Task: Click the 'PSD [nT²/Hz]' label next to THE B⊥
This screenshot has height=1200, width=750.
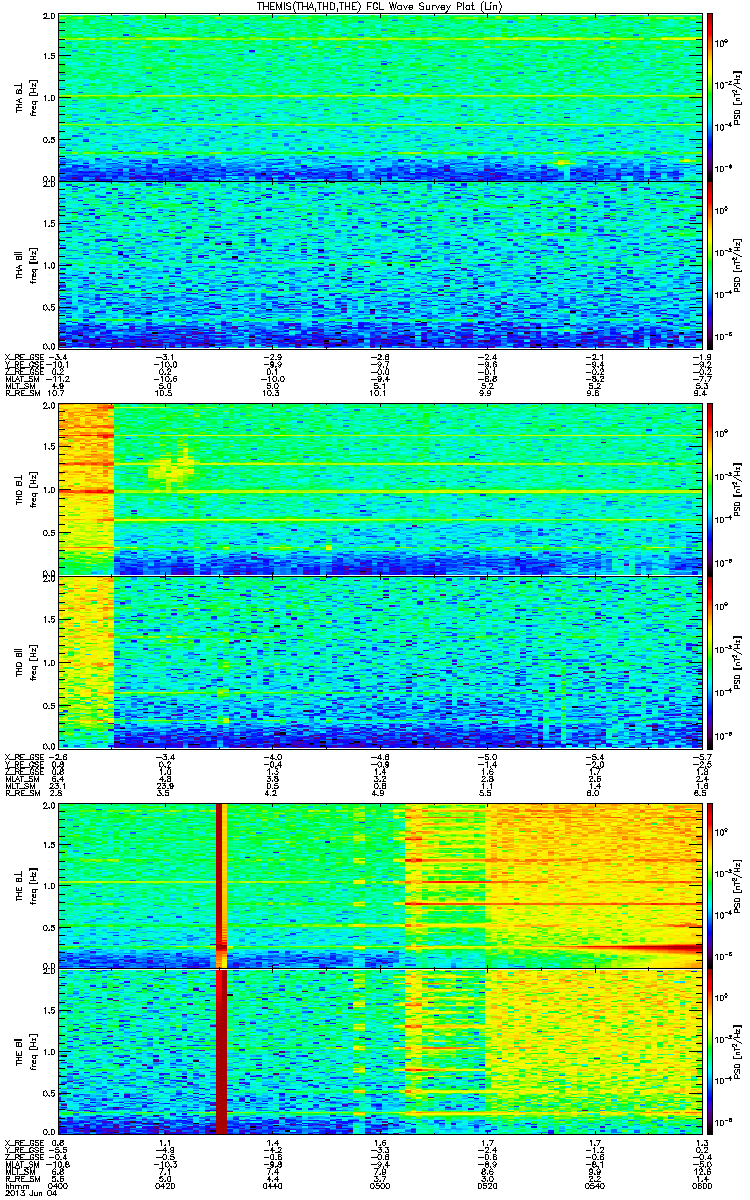Action: point(737,885)
